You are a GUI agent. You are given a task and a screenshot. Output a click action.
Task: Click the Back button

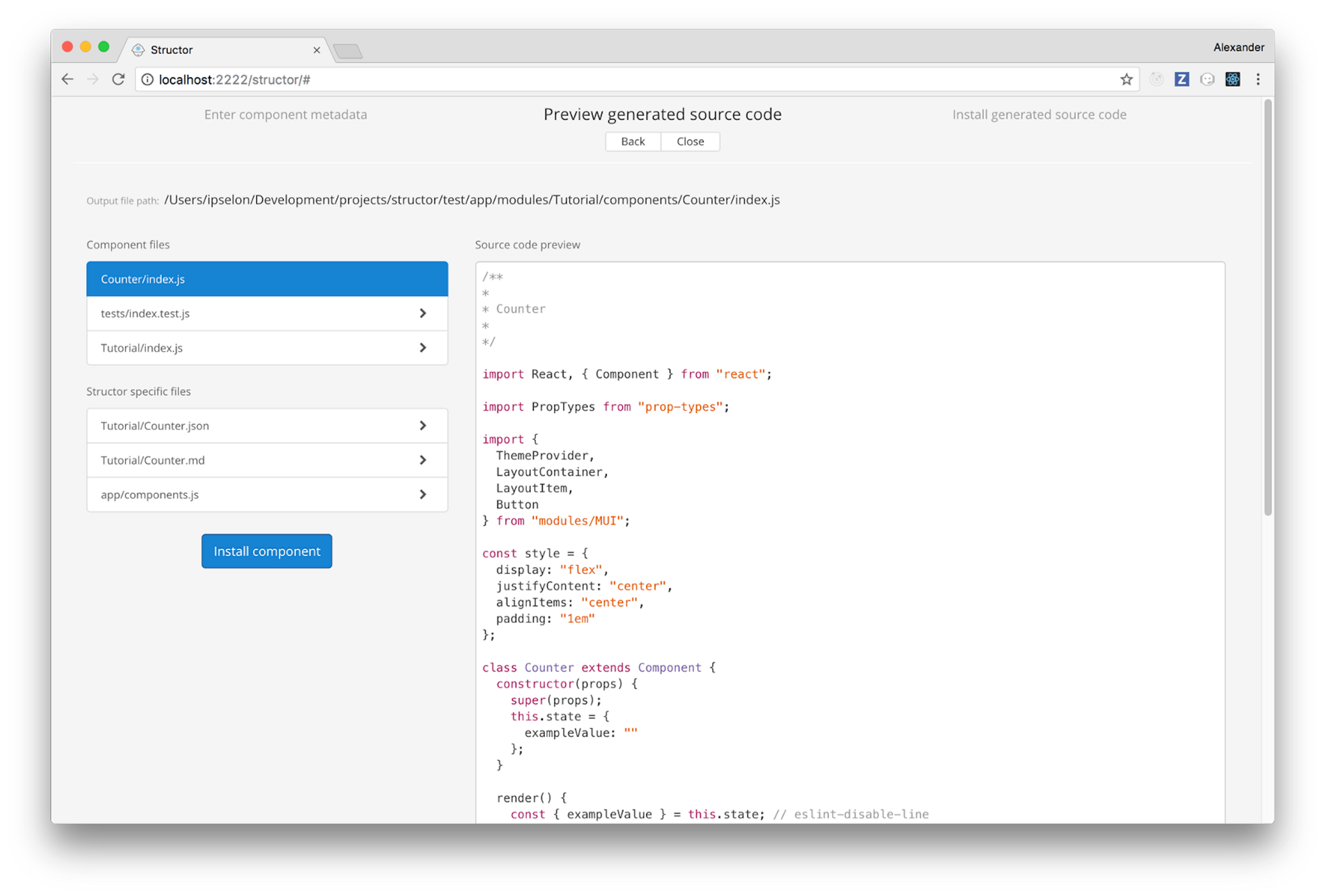tap(633, 141)
